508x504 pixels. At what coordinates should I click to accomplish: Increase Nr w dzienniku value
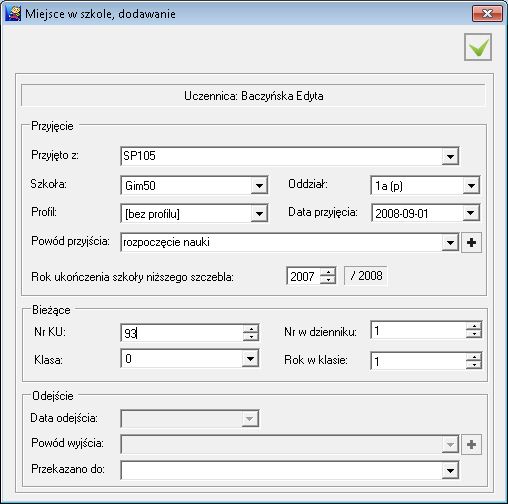tap(474, 326)
